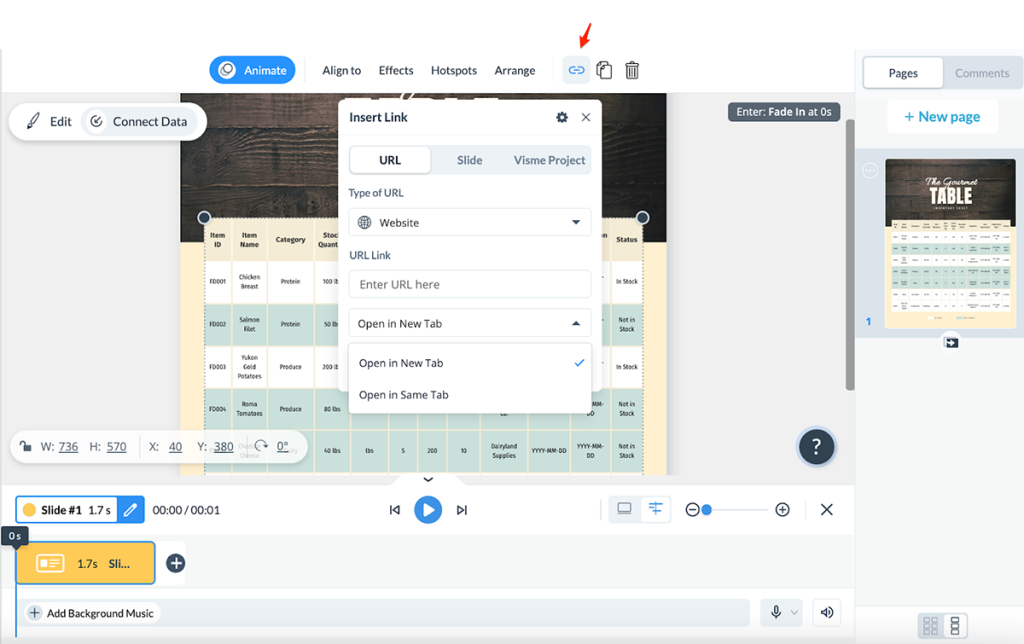Click the Animate button
Image resolution: width=1024 pixels, height=644 pixels.
[x=252, y=70]
